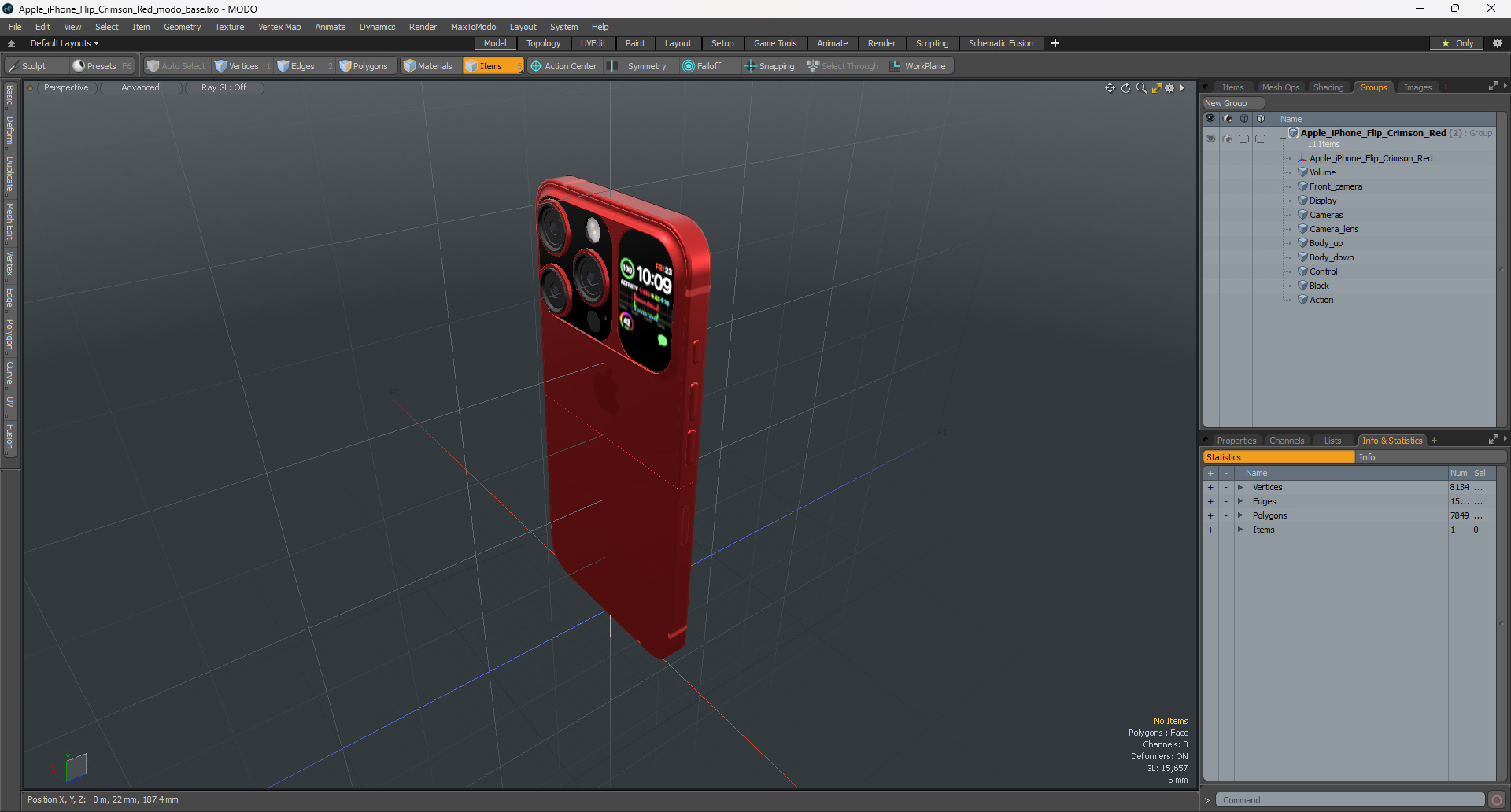Open the Action Center dropdown
Viewport: 1511px width, 812px height.
pos(563,66)
